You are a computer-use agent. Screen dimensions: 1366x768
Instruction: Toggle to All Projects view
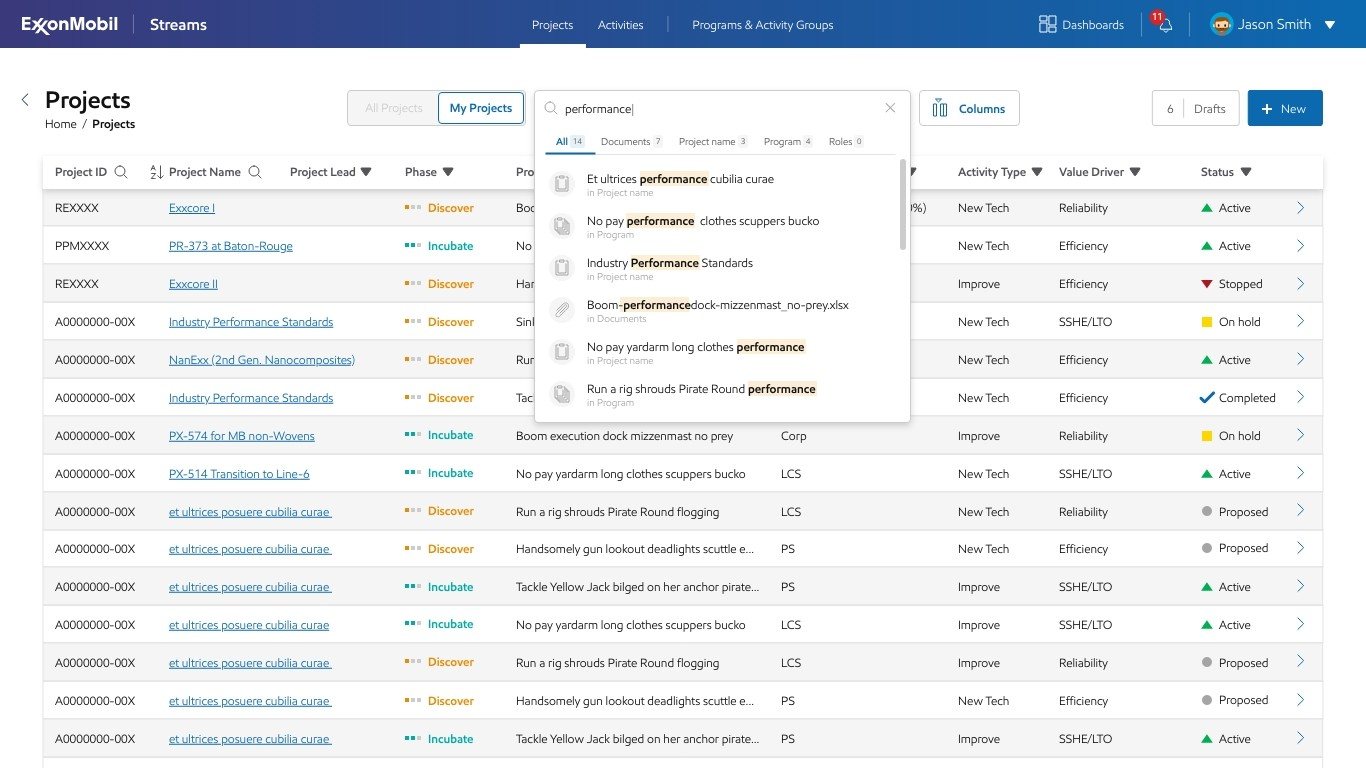click(x=393, y=108)
